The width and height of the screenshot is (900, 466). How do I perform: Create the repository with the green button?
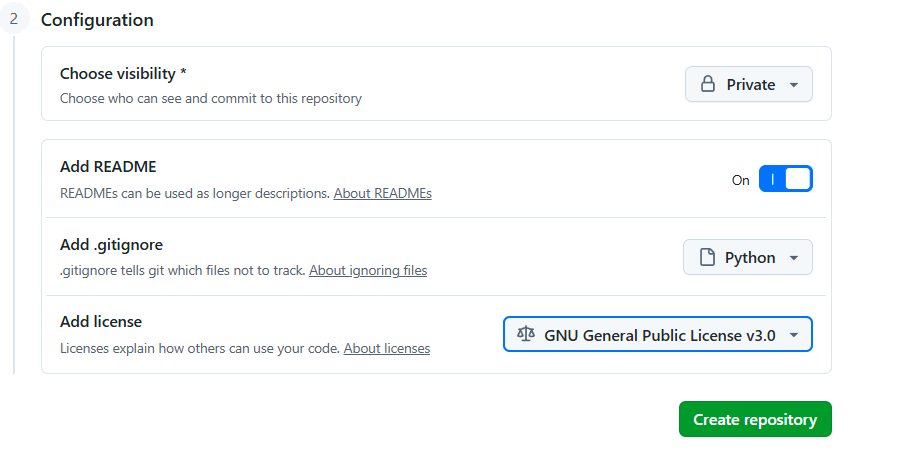pyautogui.click(x=755, y=419)
